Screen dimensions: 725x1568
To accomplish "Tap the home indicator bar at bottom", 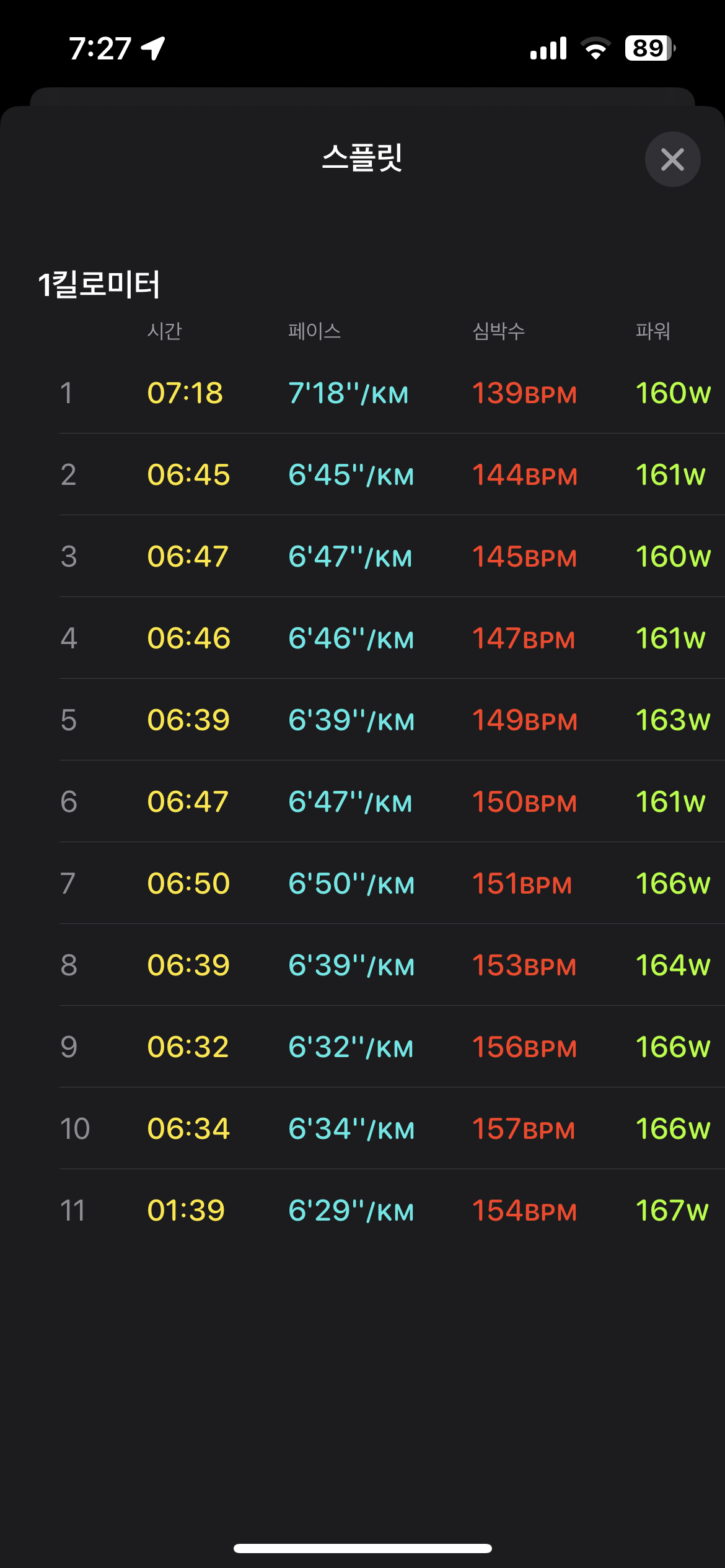I will tap(362, 1548).
